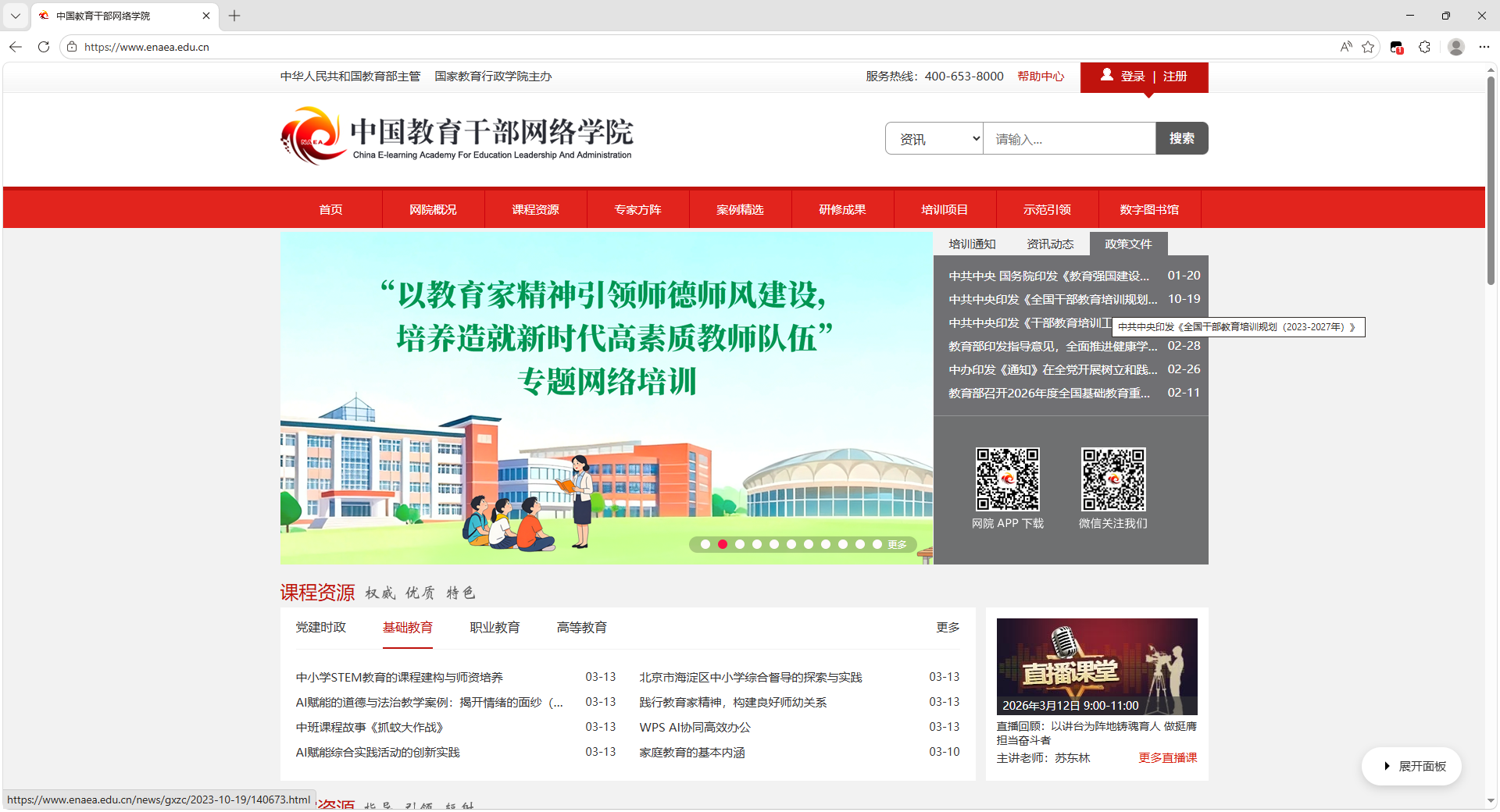
Task: Switch to the 培训通知 tab
Action: point(972,244)
